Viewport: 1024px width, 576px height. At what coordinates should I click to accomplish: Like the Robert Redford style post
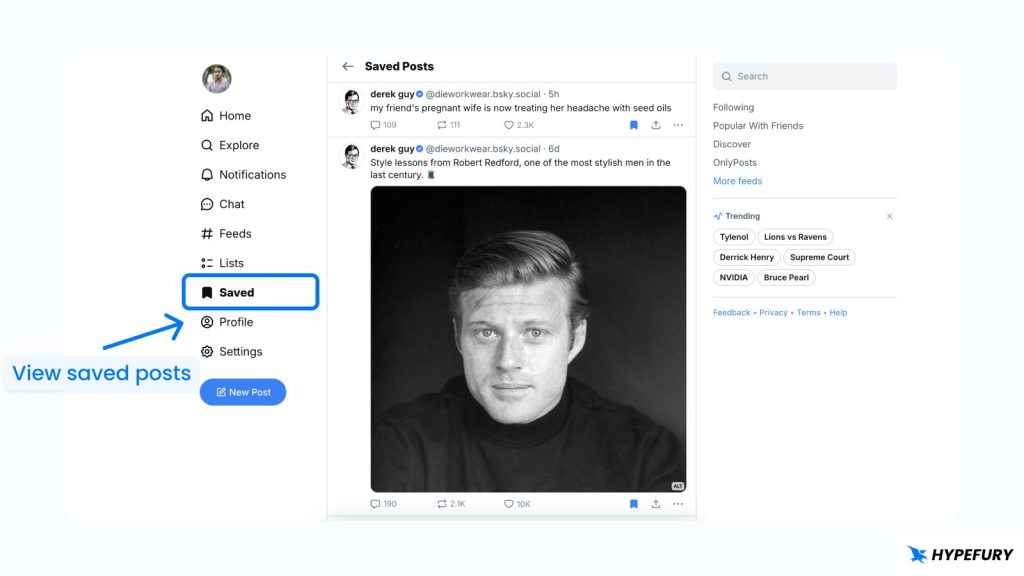(508, 504)
